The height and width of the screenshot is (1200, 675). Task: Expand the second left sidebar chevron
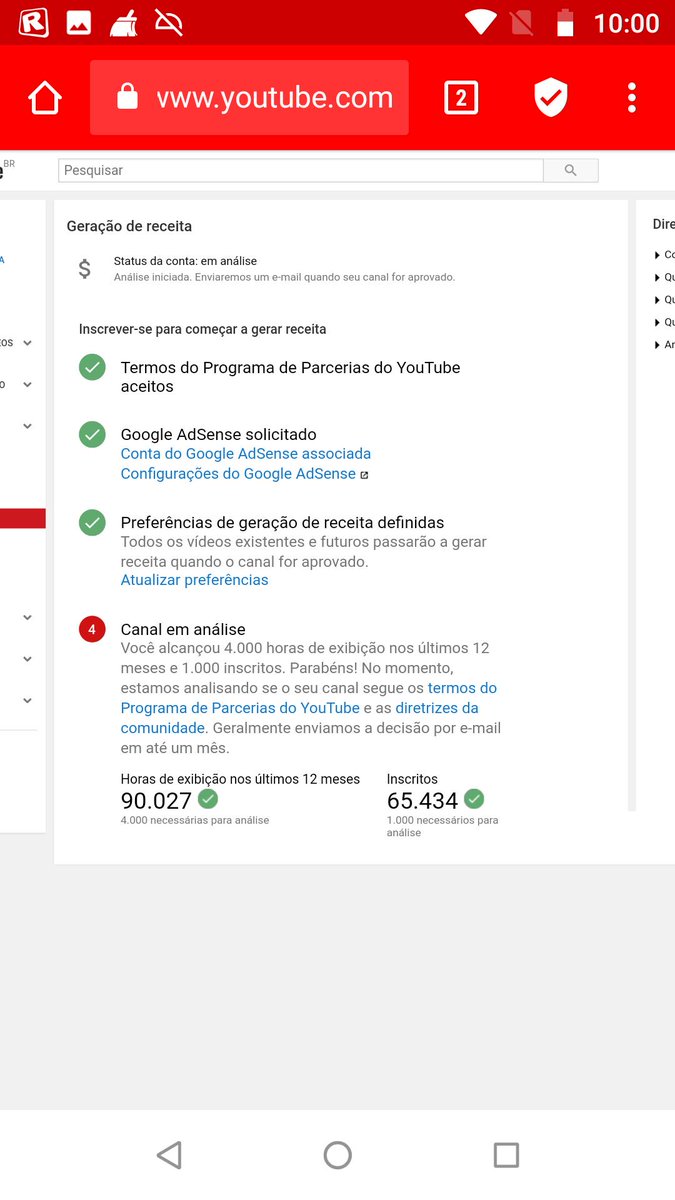pos(27,384)
